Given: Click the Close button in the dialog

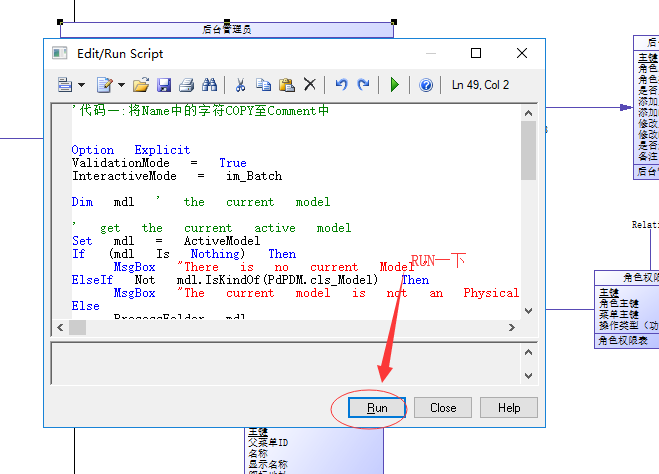Looking at the screenshot, I should [x=443, y=408].
